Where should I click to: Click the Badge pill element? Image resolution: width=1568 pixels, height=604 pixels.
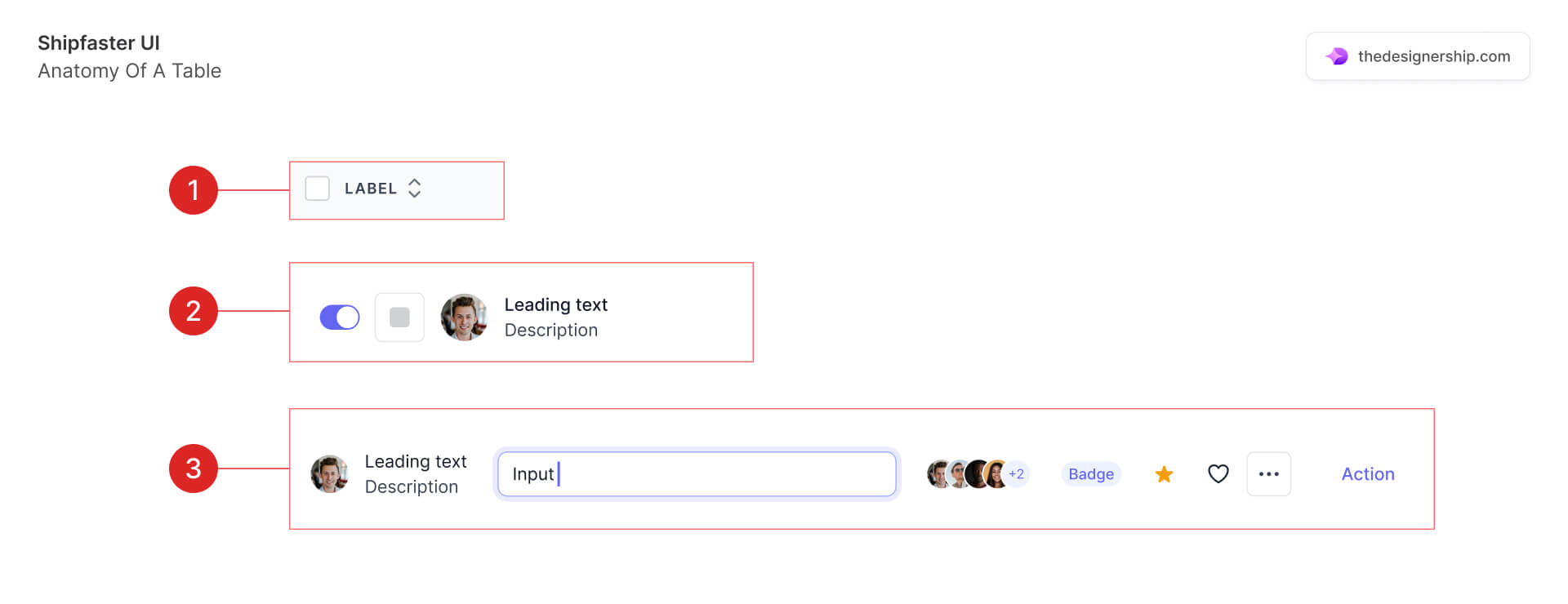point(1090,473)
